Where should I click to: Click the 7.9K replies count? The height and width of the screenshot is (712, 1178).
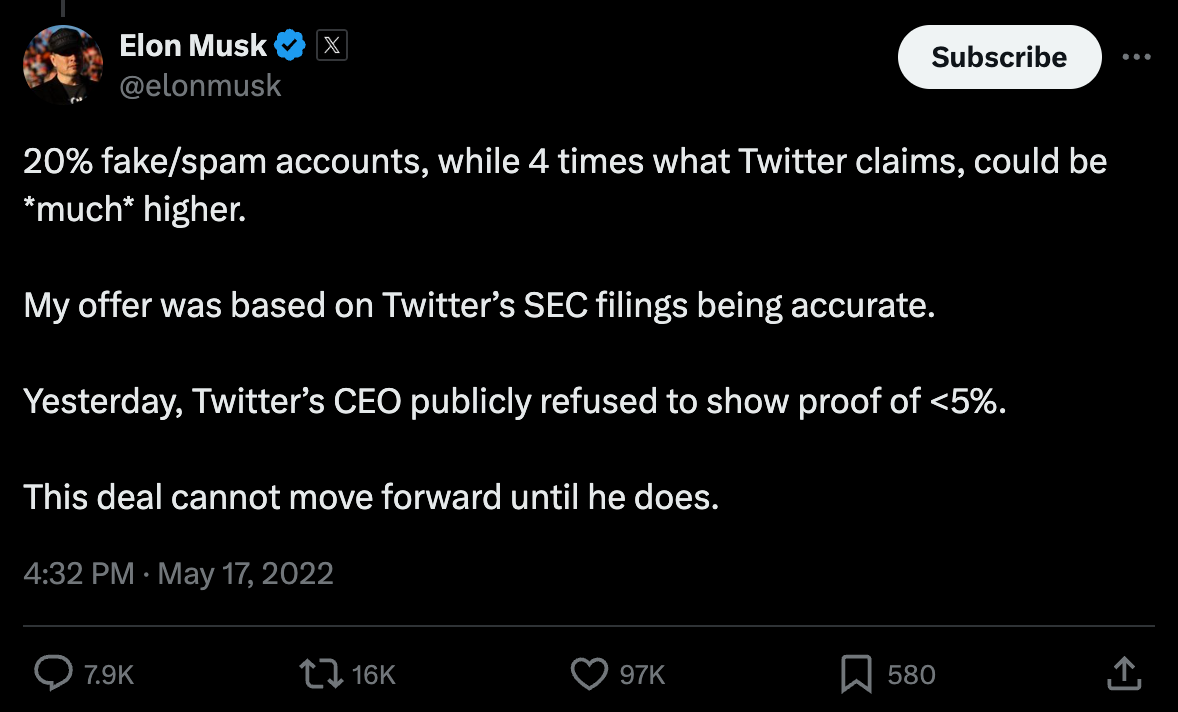[x=108, y=675]
